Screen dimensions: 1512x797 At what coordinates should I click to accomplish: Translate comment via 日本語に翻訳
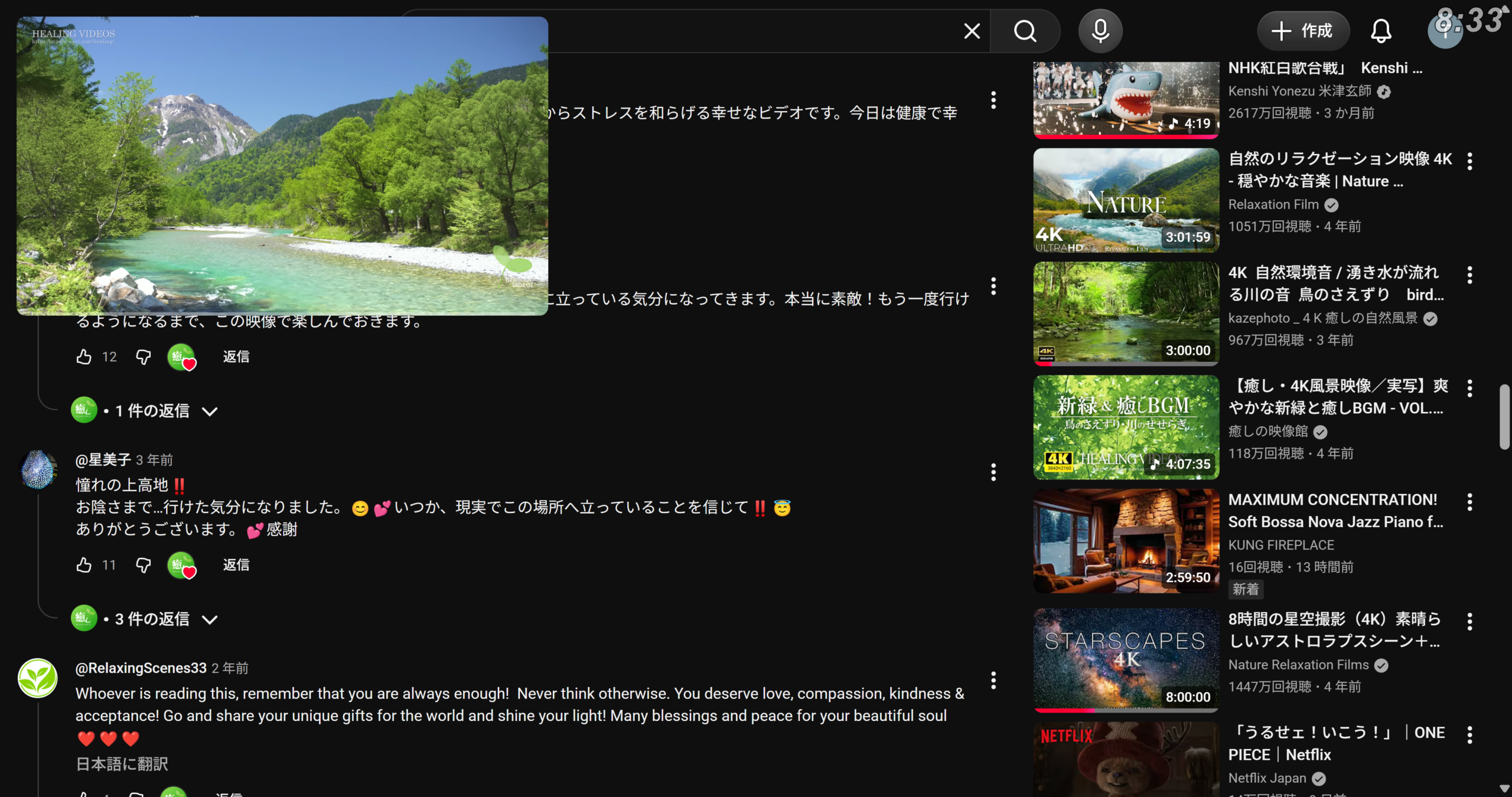tap(122, 764)
